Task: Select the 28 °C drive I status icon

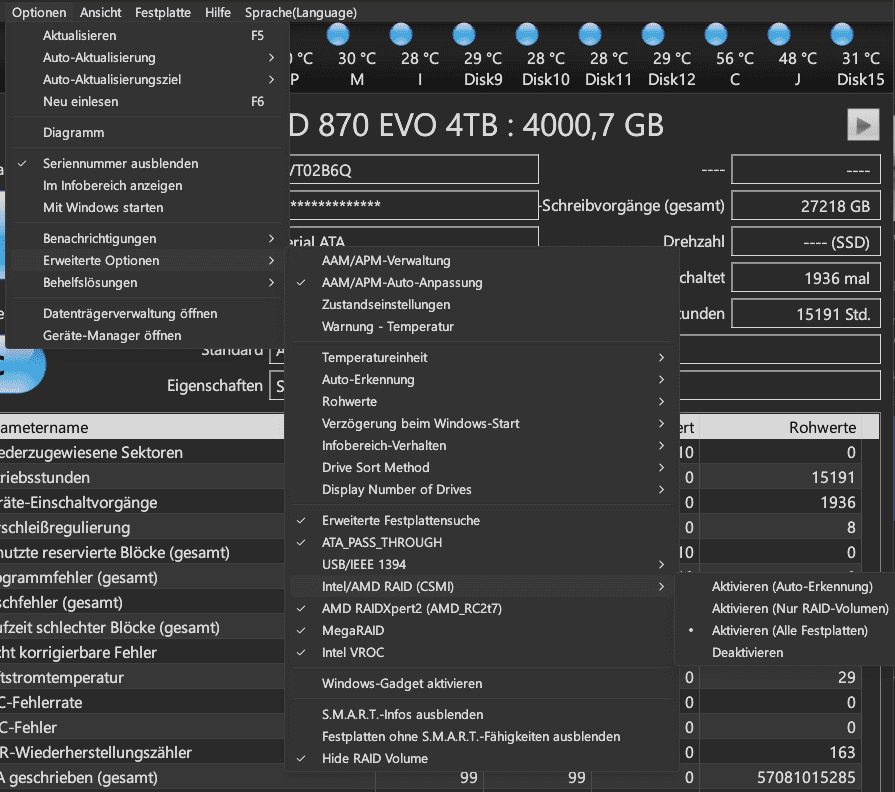Action: [x=401, y=34]
